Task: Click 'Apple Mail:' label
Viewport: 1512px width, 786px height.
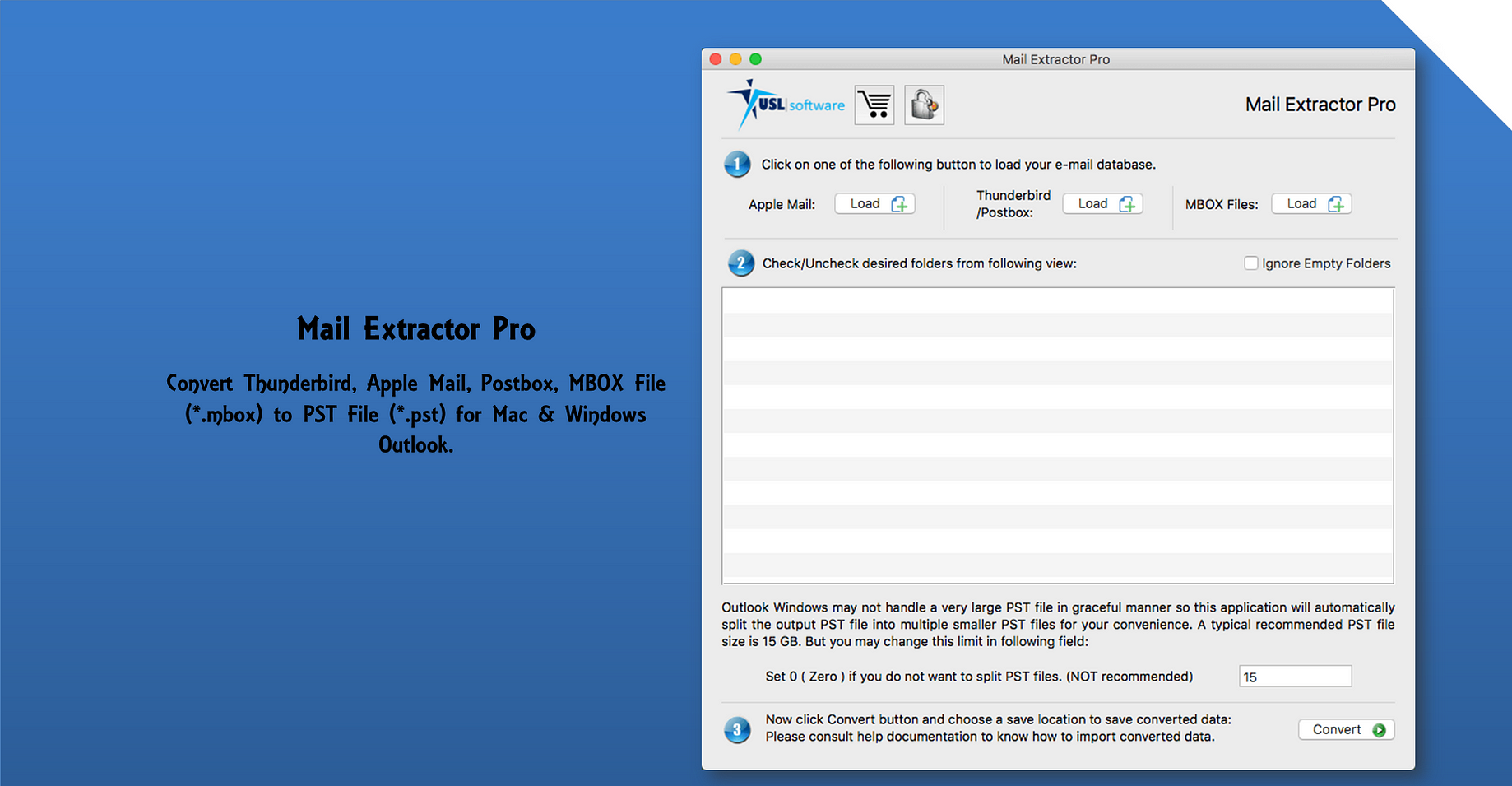Action: pyautogui.click(x=782, y=204)
